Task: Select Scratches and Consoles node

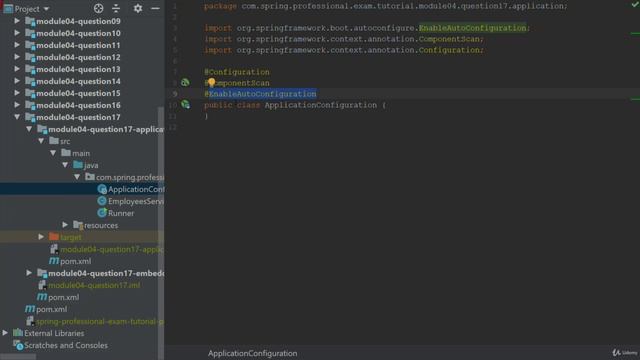Action: tap(66, 345)
